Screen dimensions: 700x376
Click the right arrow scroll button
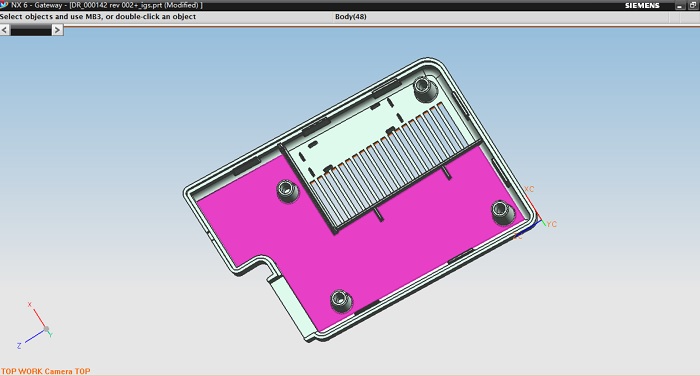[x=57, y=30]
